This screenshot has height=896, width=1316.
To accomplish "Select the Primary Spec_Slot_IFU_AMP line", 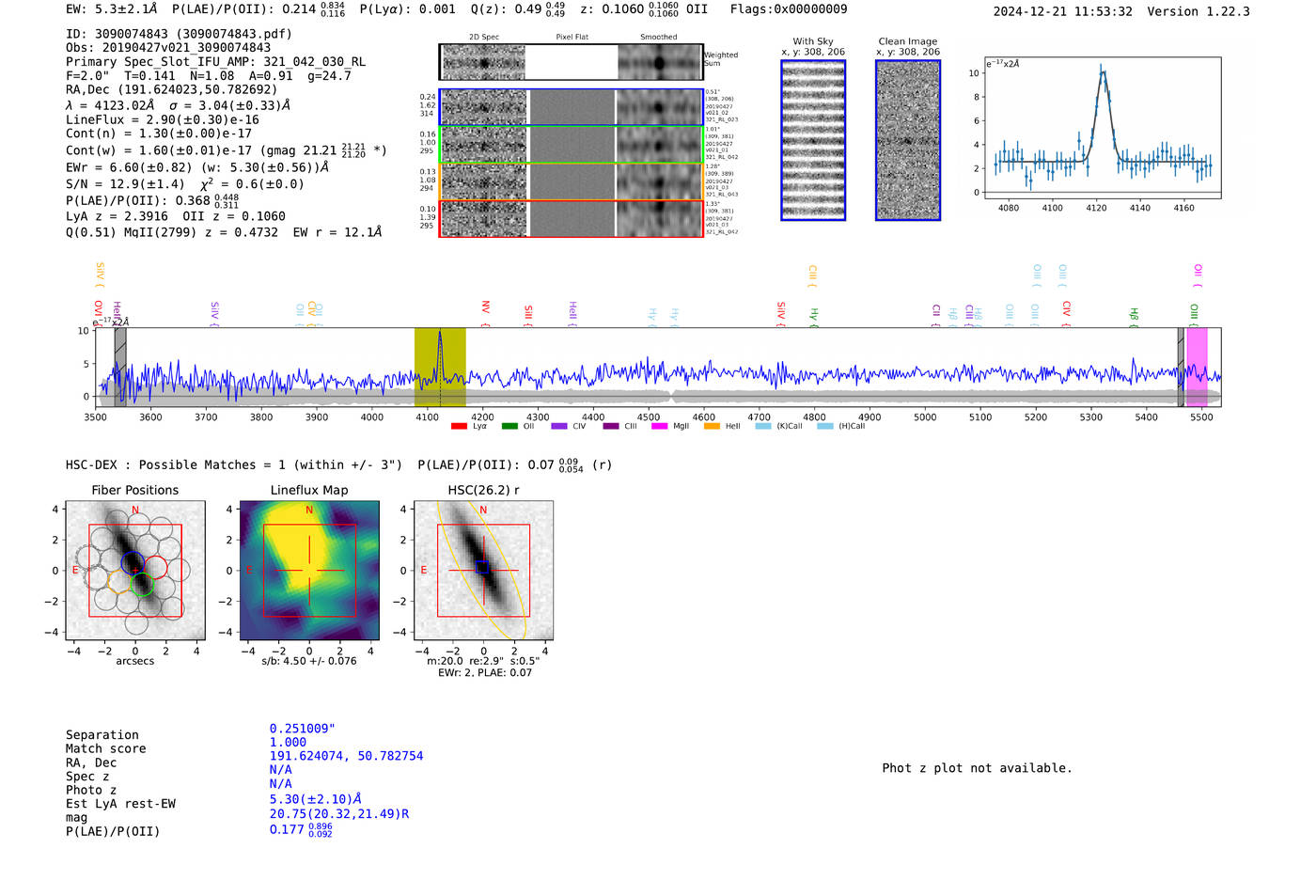I will pos(215,62).
